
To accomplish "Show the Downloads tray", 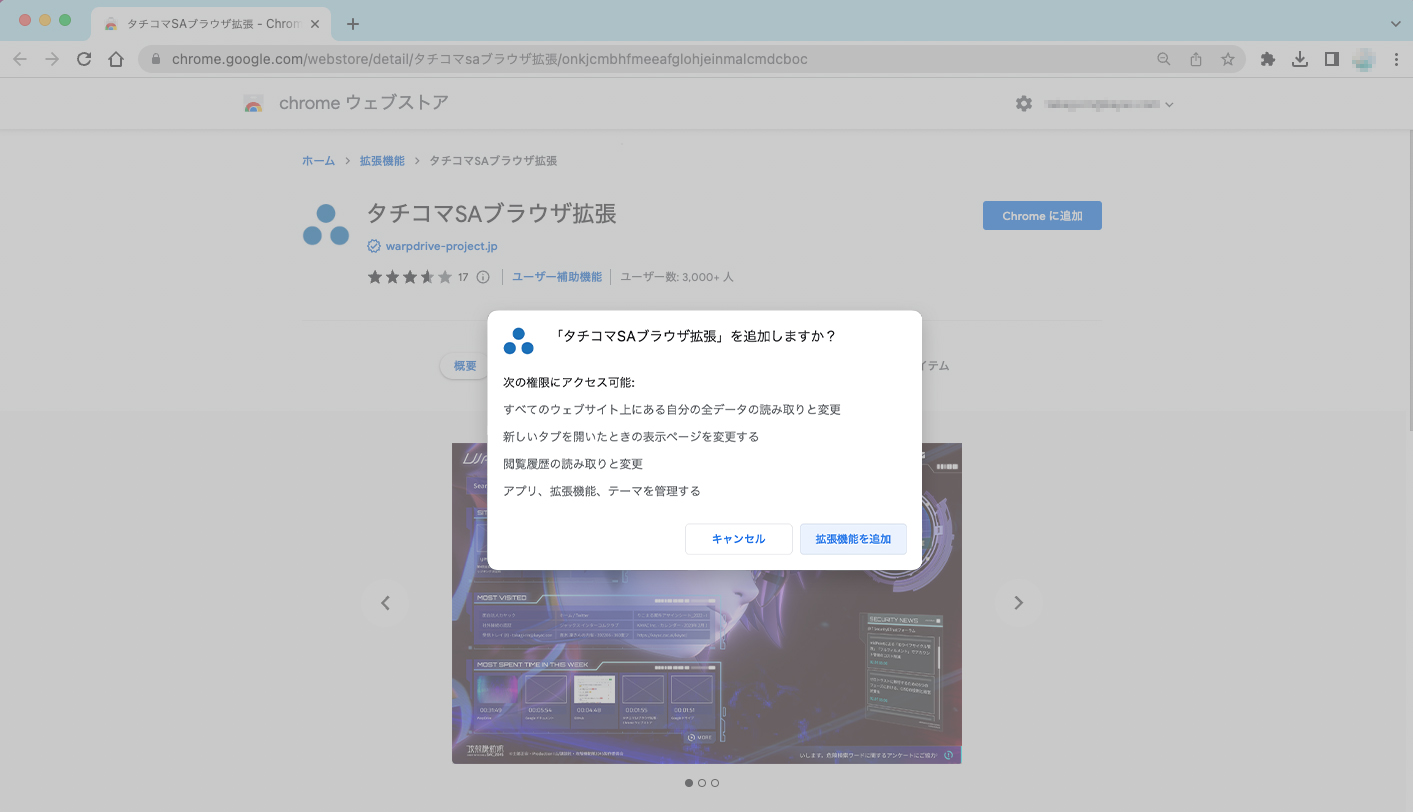I will (x=1300, y=59).
